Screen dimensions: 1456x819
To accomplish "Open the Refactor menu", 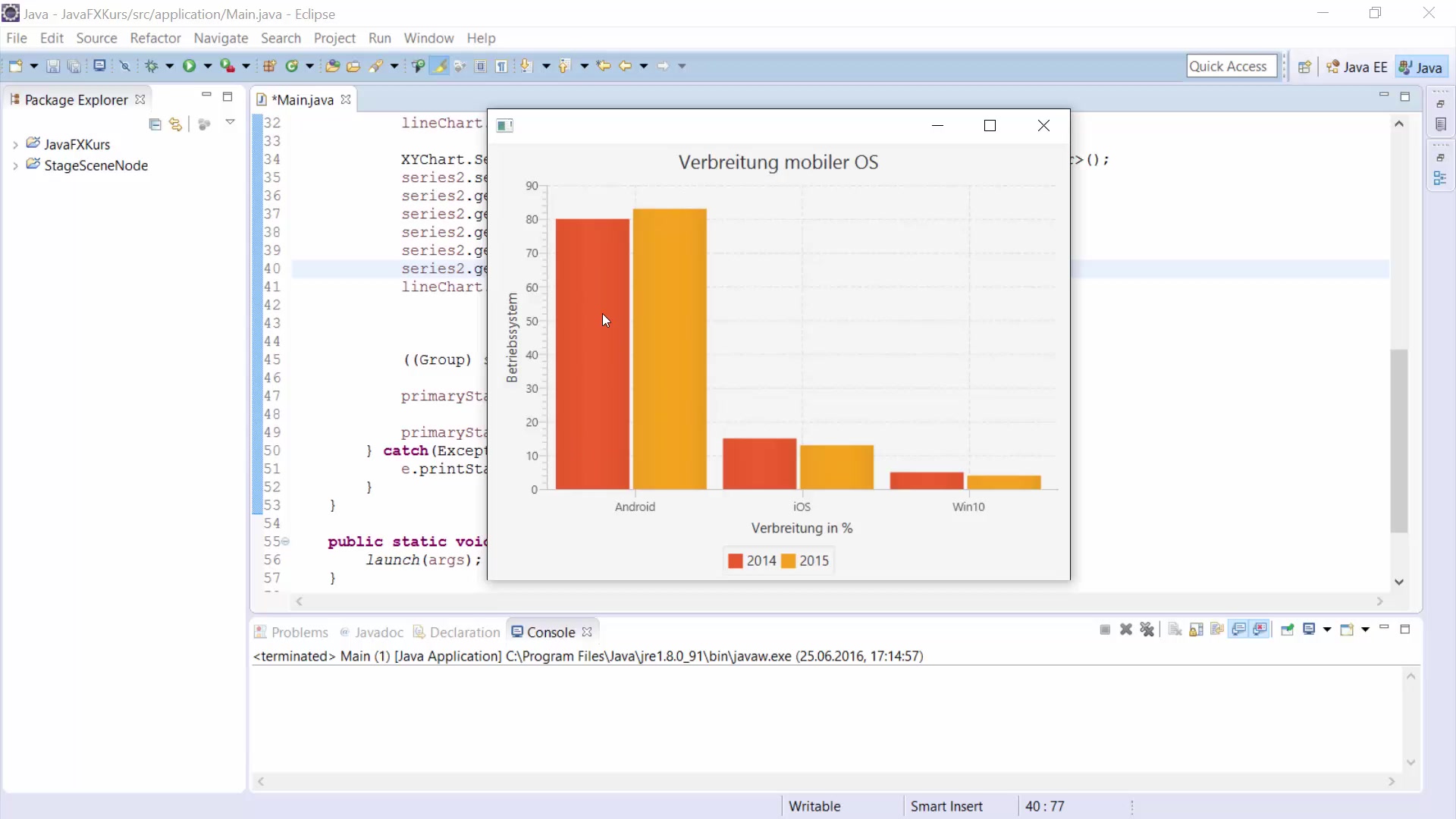I will [155, 38].
